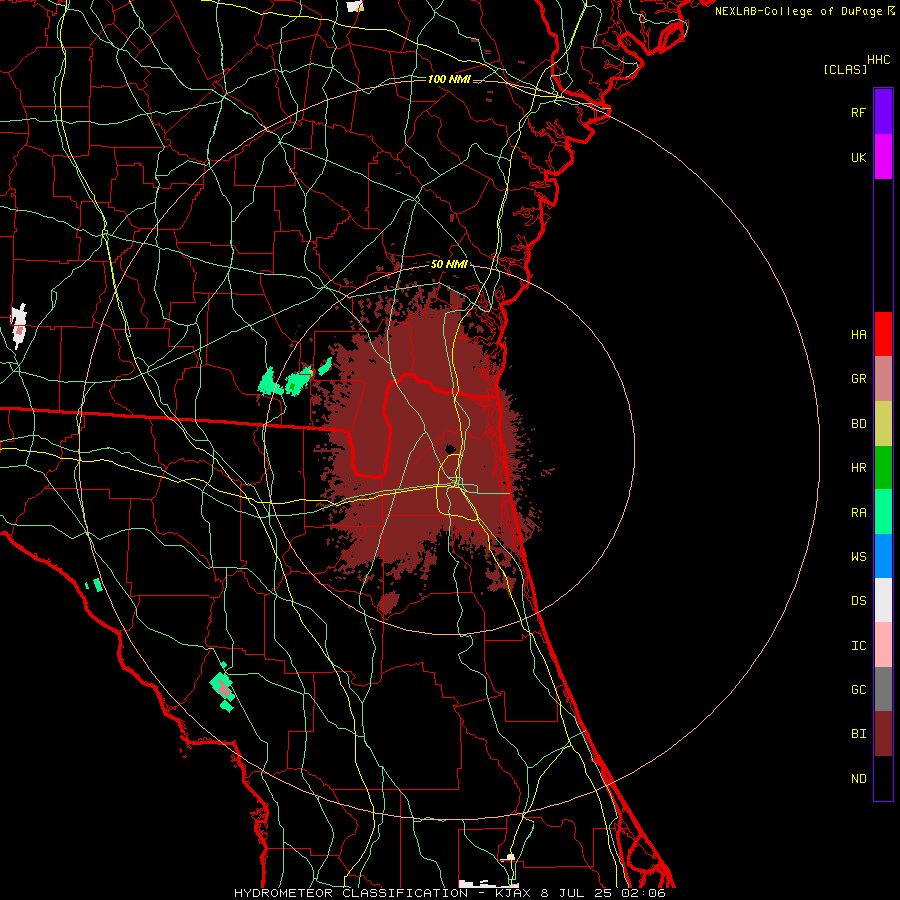Click the 'WS' legend label
Viewport: 900px width, 900px height.
(858, 556)
